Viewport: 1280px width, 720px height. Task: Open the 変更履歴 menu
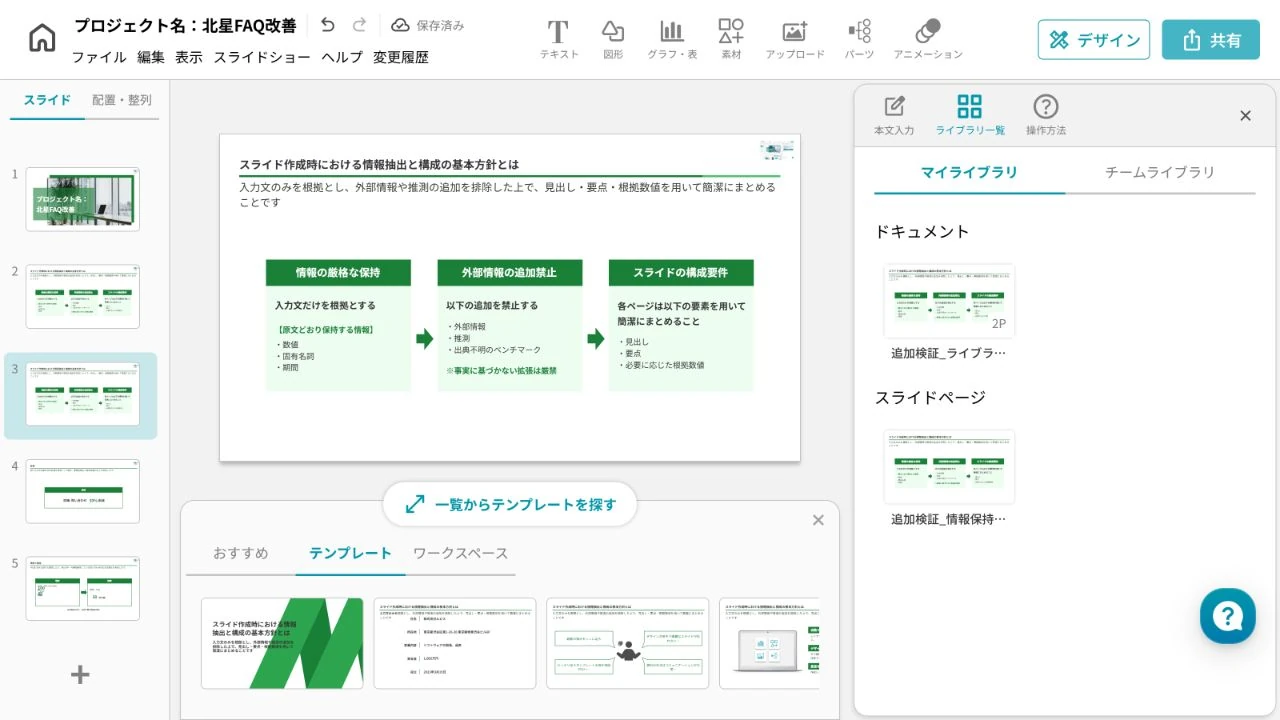click(401, 57)
